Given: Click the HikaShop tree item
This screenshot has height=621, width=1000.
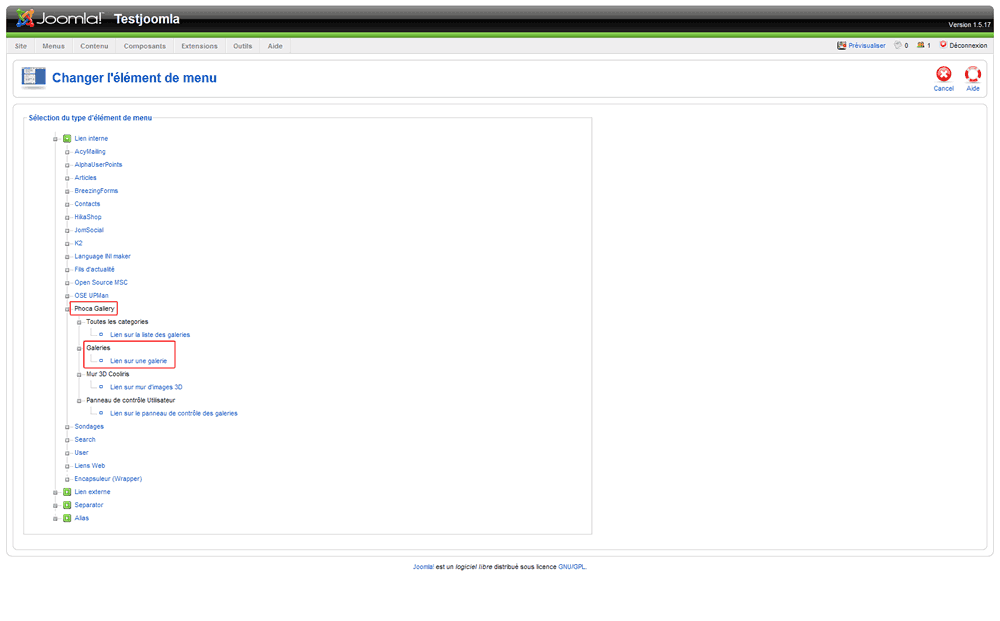Looking at the screenshot, I should pos(88,217).
